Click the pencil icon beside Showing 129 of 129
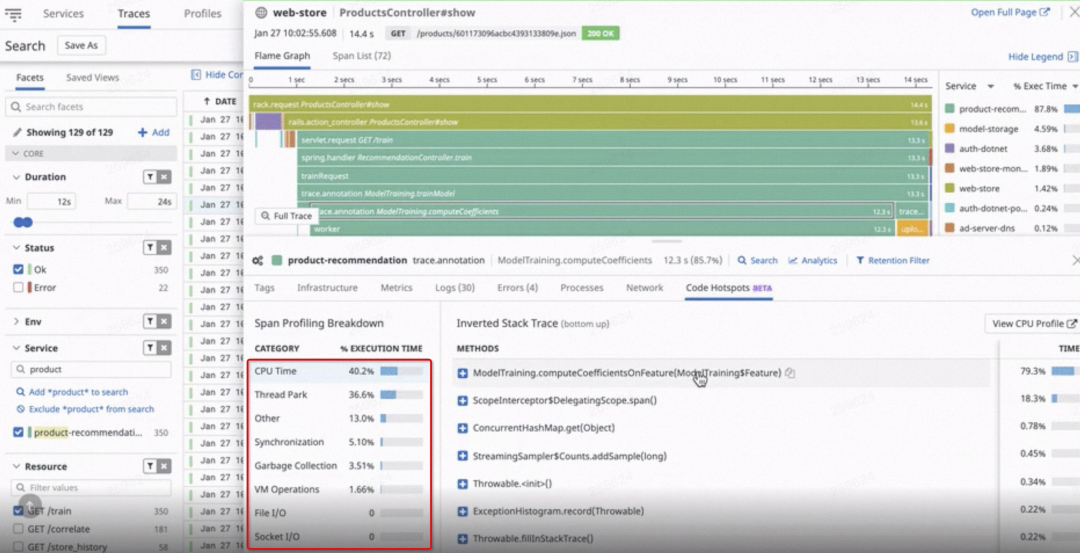 pyautogui.click(x=17, y=132)
